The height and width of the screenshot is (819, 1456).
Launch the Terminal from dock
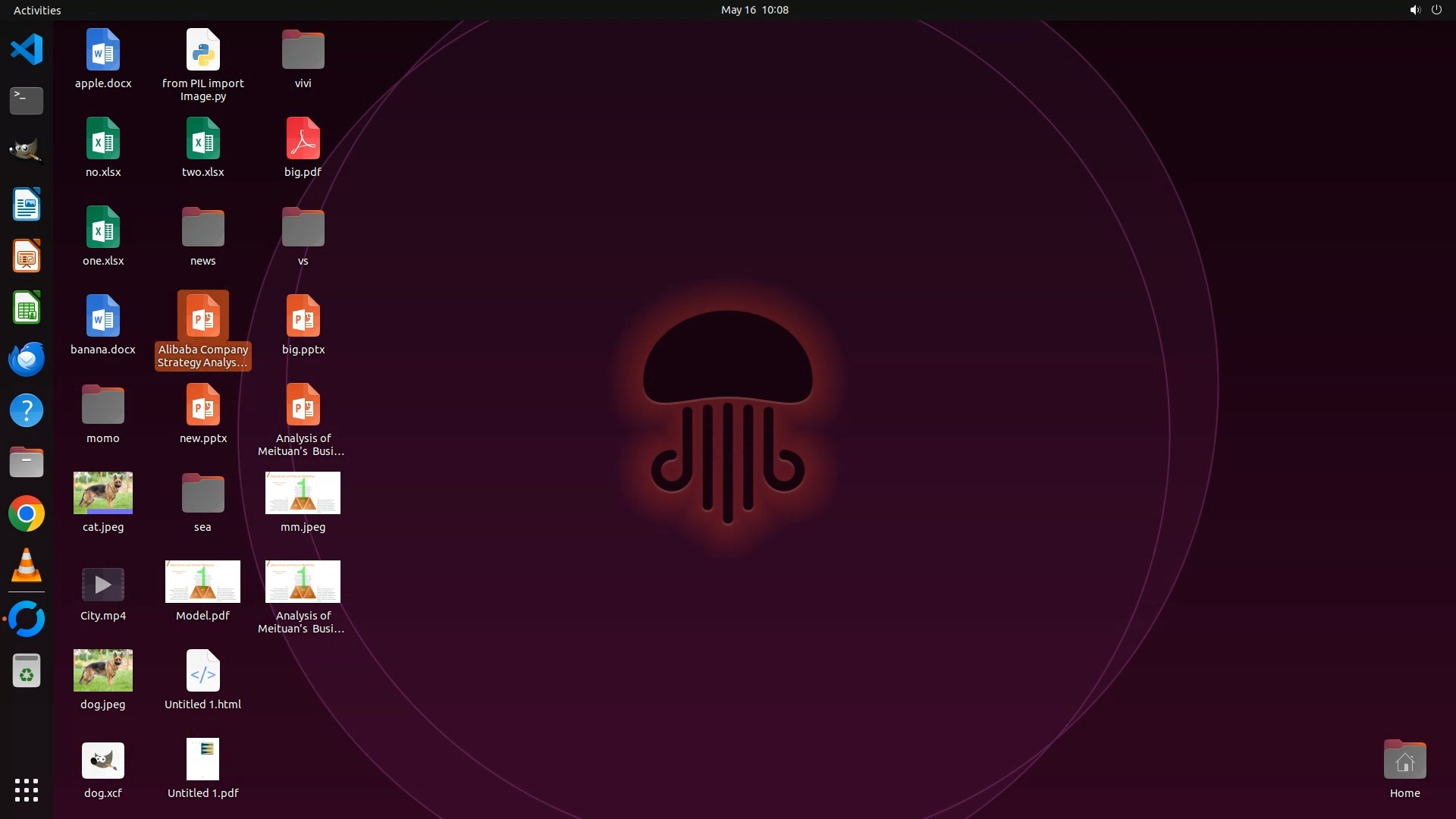[x=27, y=100]
